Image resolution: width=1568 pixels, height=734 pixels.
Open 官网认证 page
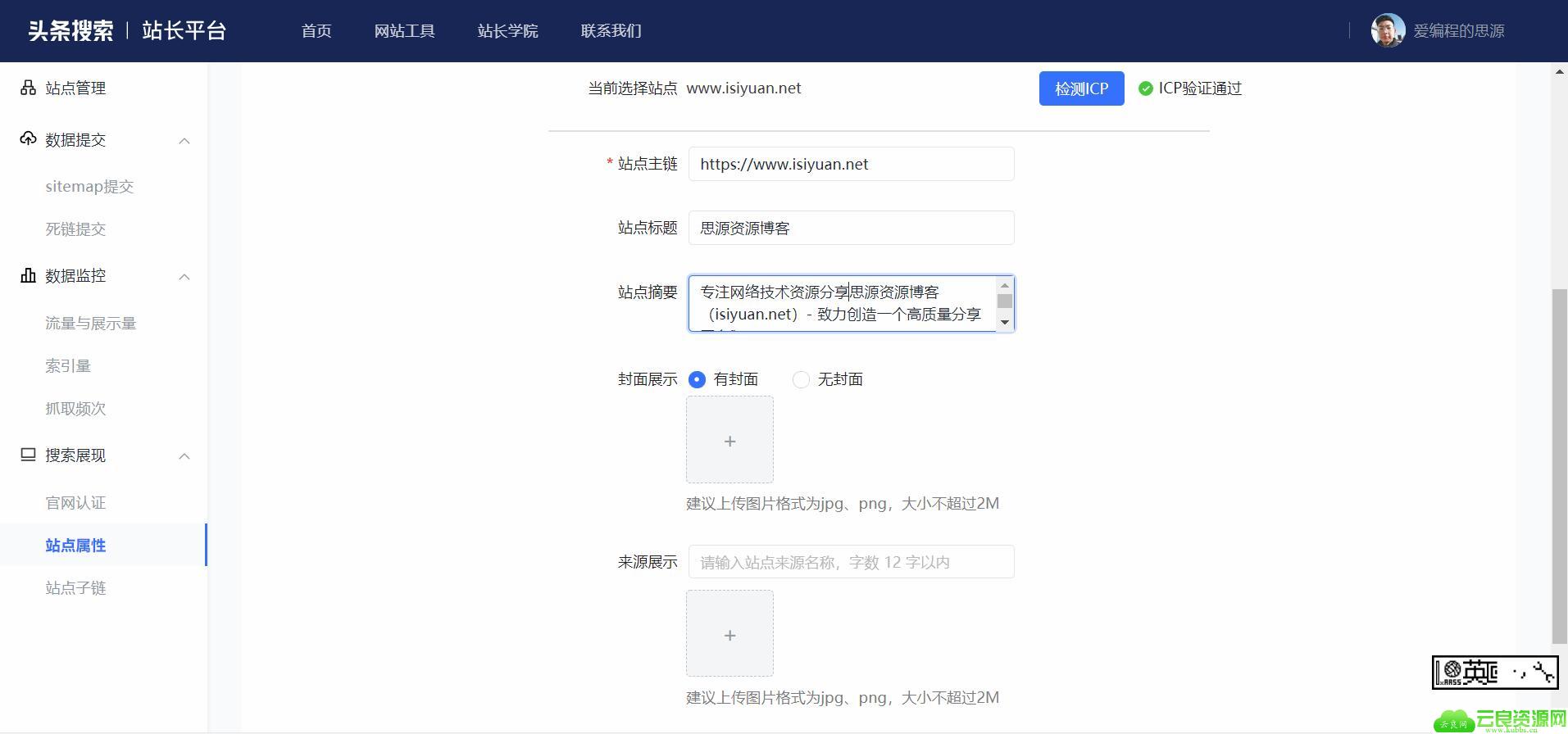pyautogui.click(x=75, y=503)
